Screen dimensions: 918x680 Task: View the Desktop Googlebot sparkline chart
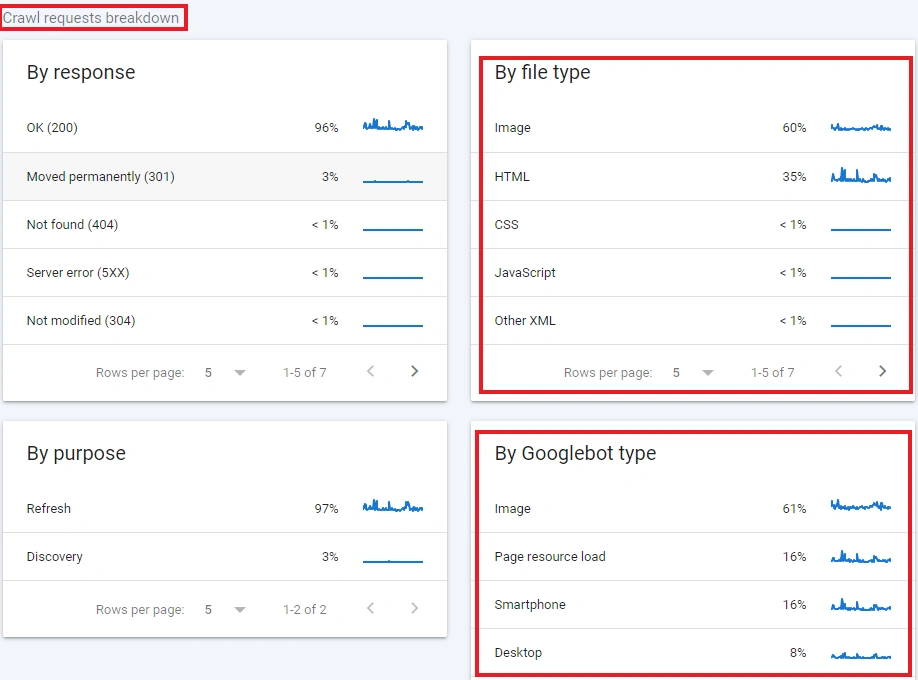[861, 652]
